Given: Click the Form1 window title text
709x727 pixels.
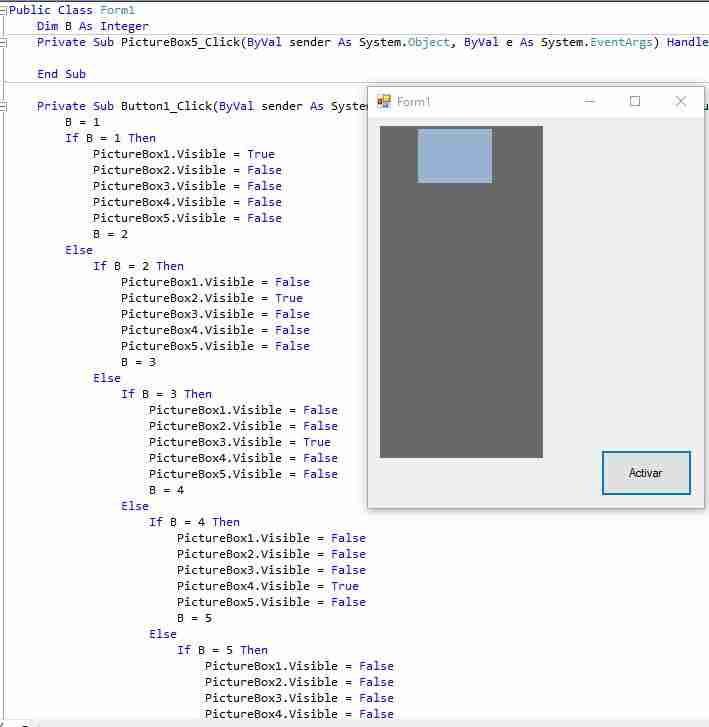Looking at the screenshot, I should point(413,102).
